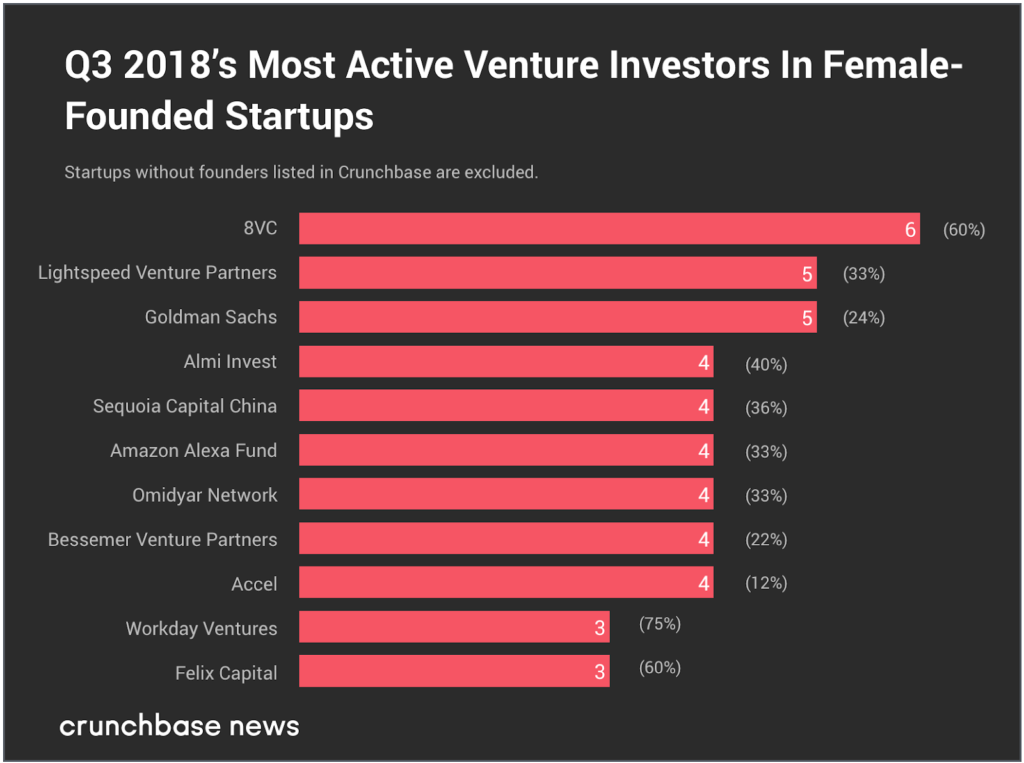Click the Workday Ventures bar
Viewport: 1024px width, 763px height.
pos(453,628)
